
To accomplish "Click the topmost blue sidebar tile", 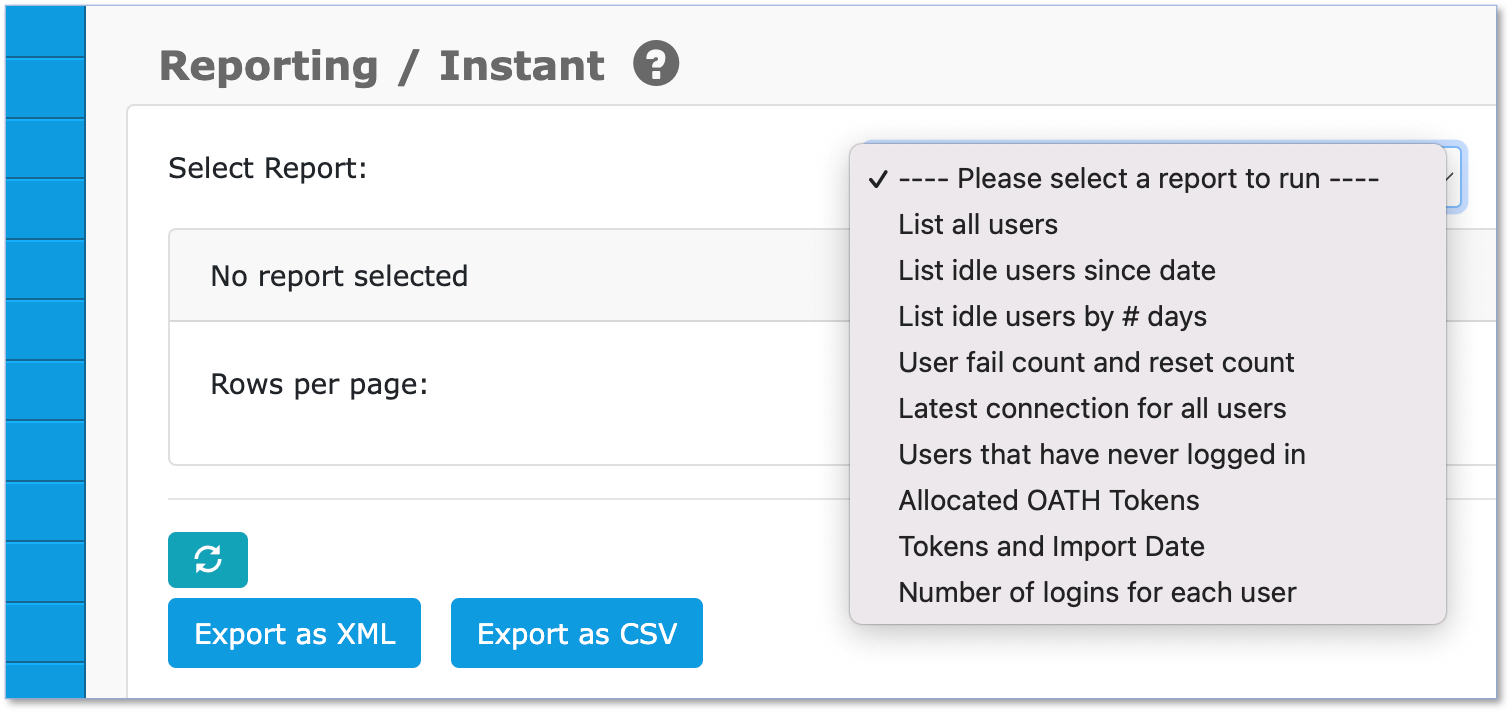I will 45,31.
